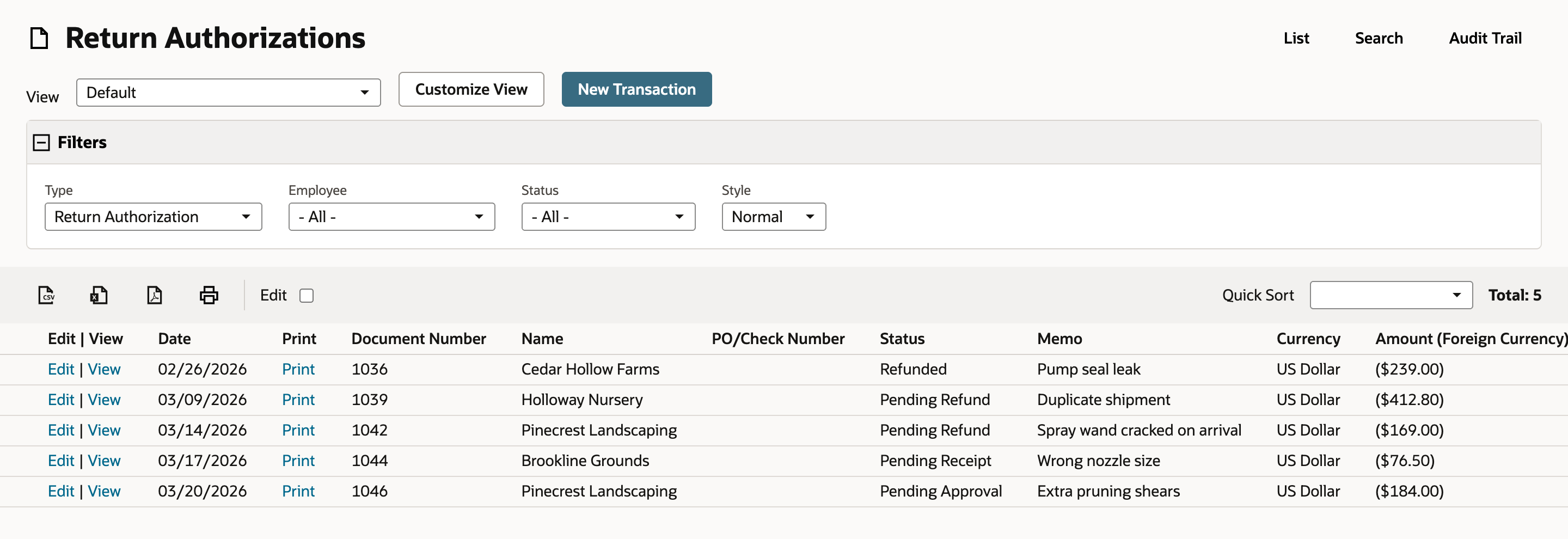Open the Status filter dropdown
This screenshot has height=539, width=1568.
coord(608,217)
